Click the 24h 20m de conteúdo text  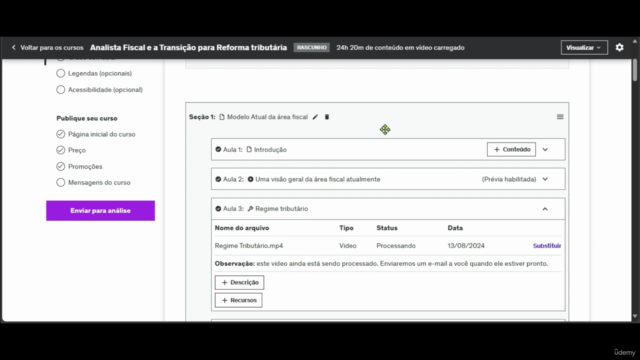pyautogui.click(x=400, y=48)
